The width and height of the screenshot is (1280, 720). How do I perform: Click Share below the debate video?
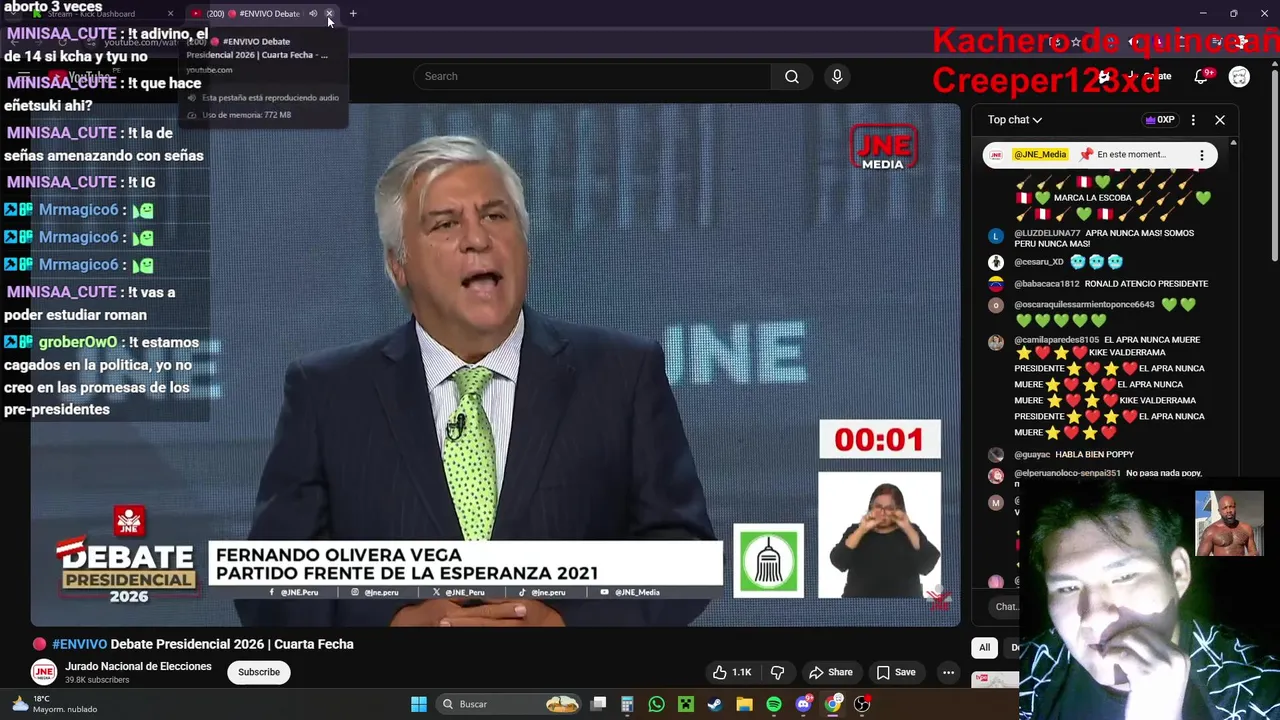830,672
